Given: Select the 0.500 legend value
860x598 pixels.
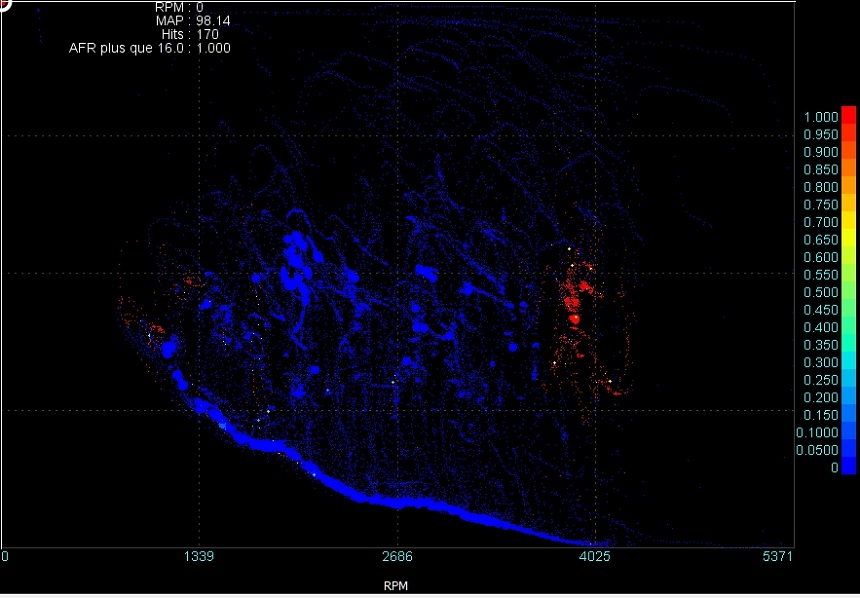Looking at the screenshot, I should pos(820,292).
